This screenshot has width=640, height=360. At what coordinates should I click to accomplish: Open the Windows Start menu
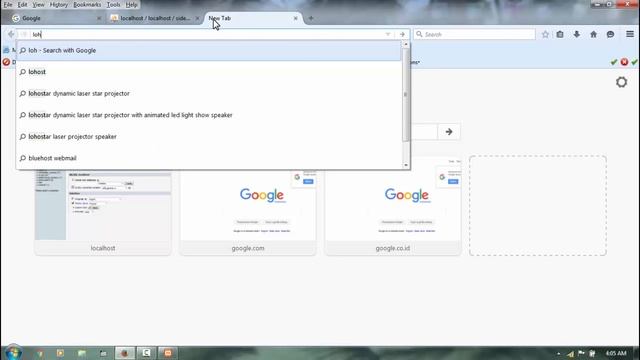point(13,353)
